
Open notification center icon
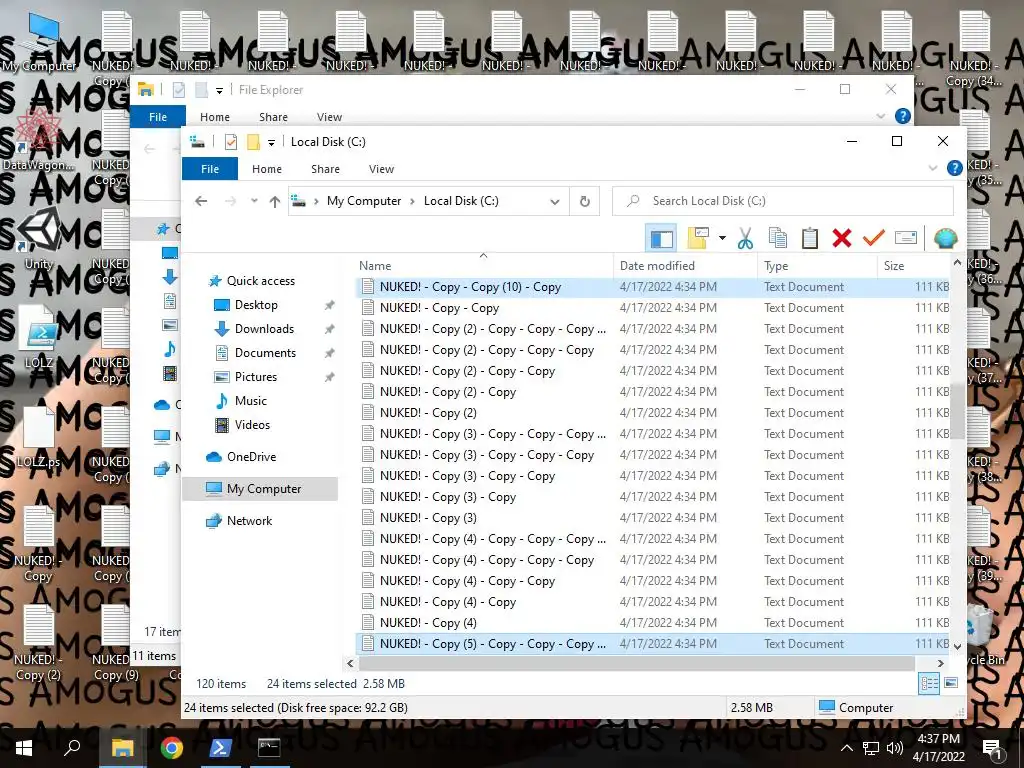(x=991, y=748)
